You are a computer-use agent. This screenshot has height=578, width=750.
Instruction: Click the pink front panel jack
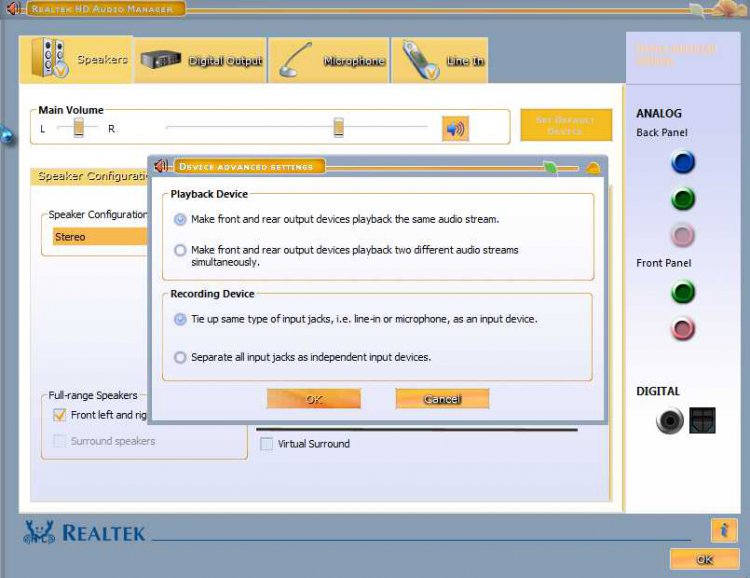[683, 329]
